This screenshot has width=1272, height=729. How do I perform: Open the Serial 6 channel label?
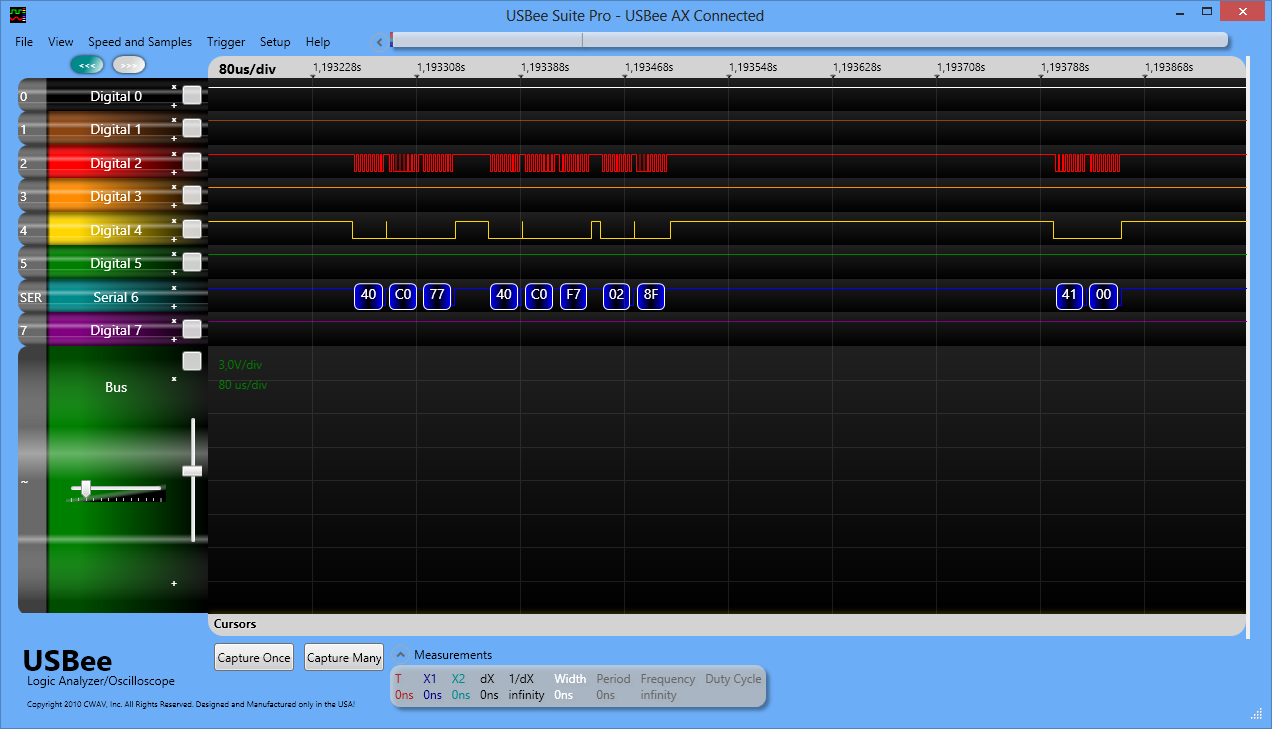116,297
